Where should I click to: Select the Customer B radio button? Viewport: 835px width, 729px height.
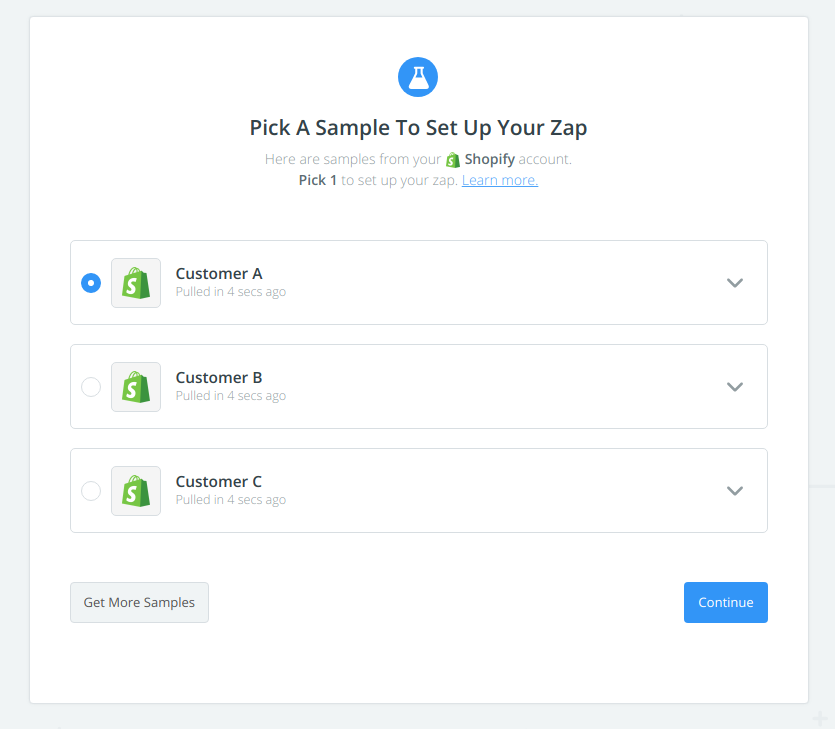pos(91,387)
